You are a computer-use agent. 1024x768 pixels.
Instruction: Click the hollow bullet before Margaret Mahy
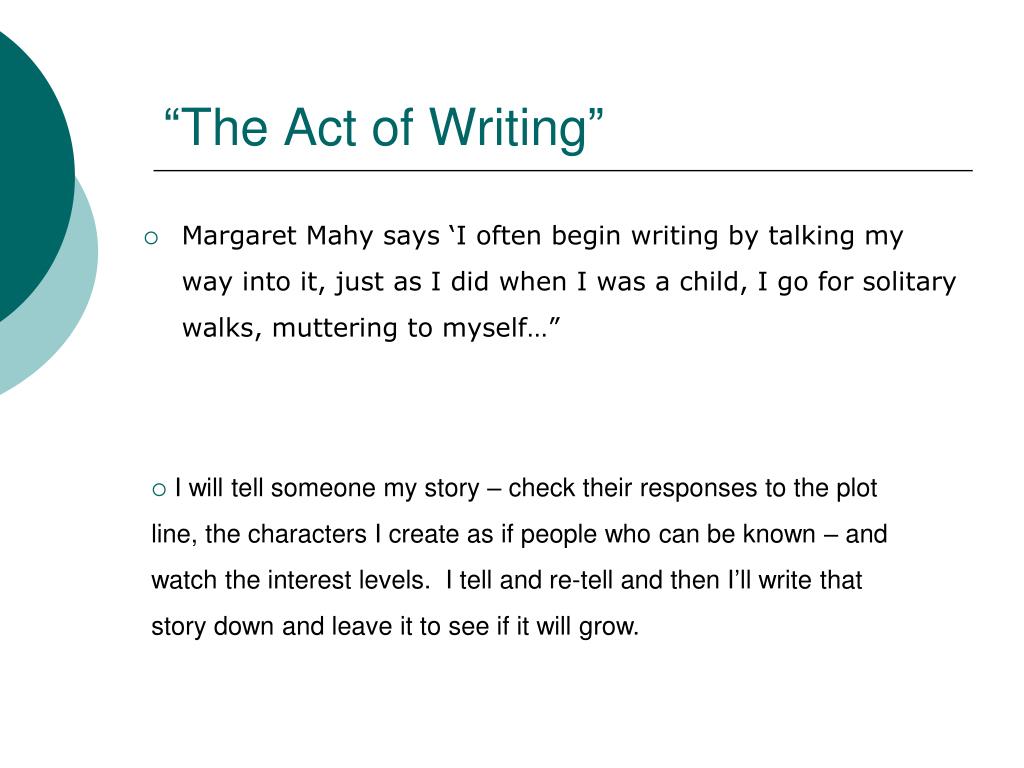(151, 238)
